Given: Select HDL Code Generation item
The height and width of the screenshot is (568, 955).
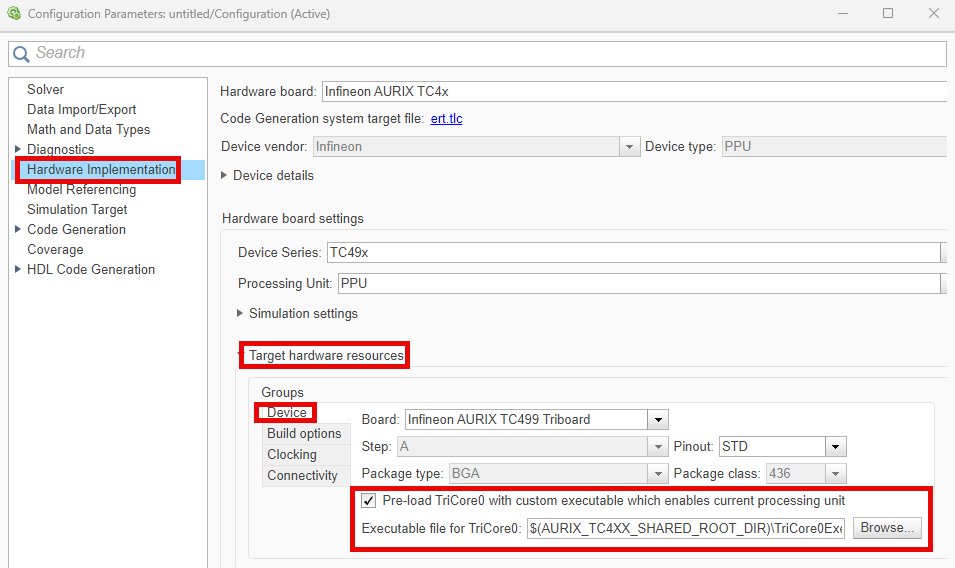Looking at the screenshot, I should pos(91,269).
